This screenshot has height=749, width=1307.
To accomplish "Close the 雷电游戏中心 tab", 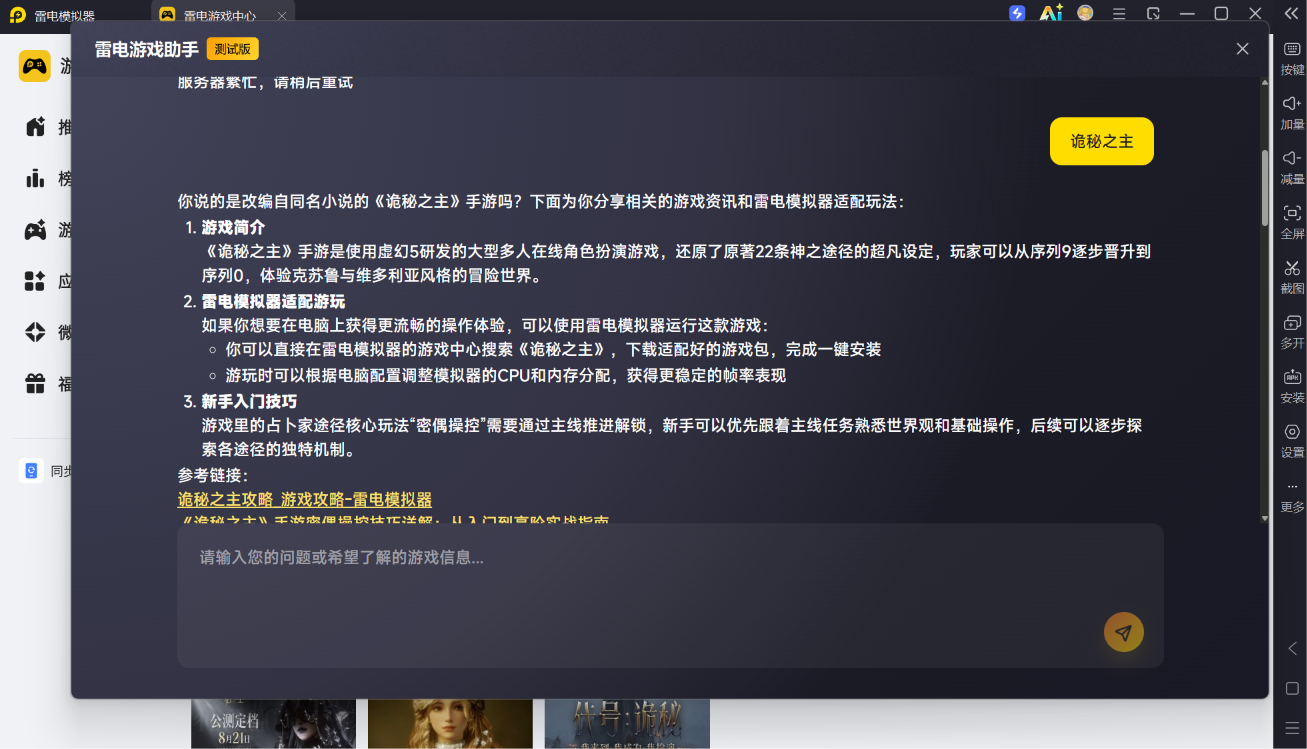I will coord(281,16).
